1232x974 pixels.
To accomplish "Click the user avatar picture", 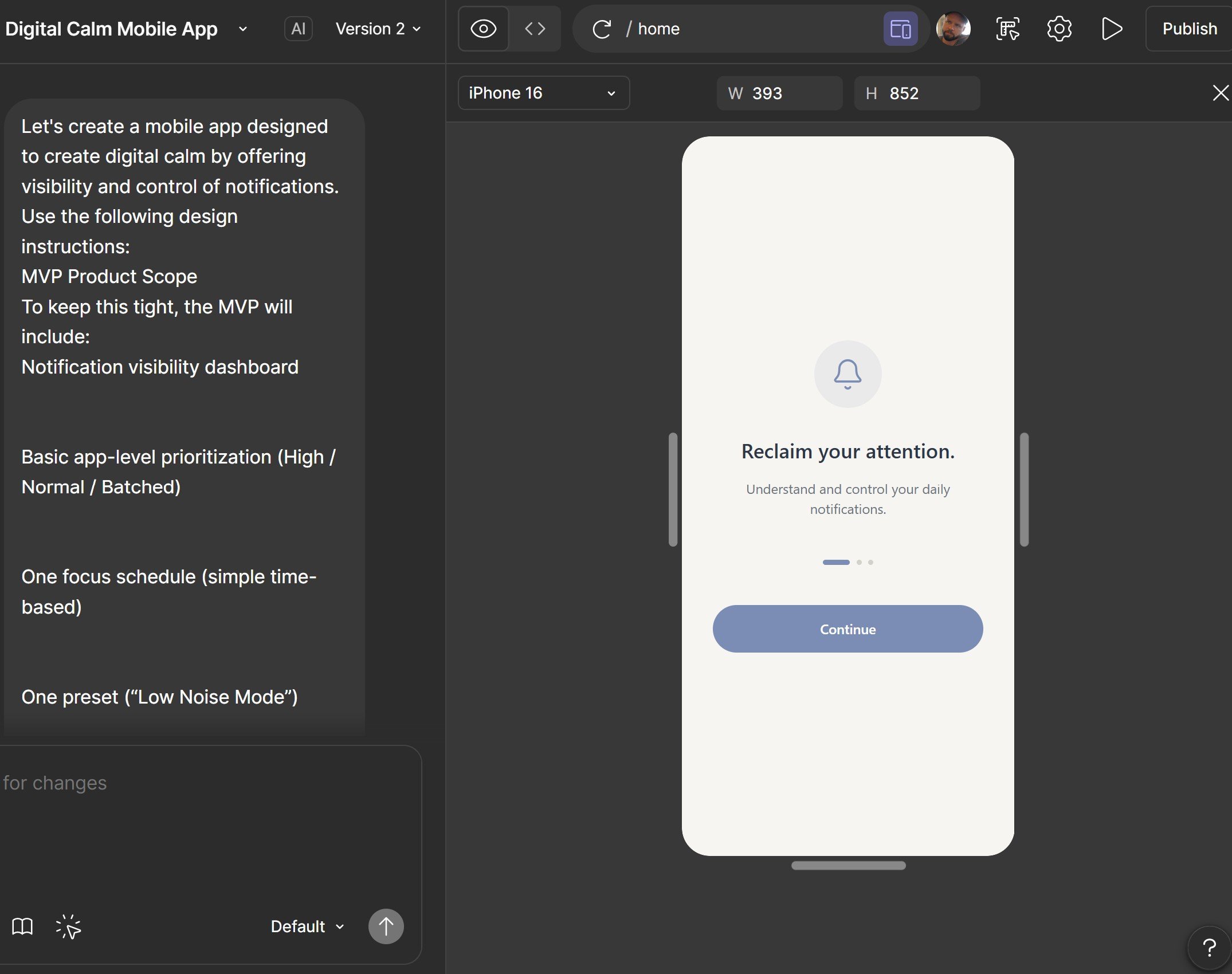I will pos(953,29).
